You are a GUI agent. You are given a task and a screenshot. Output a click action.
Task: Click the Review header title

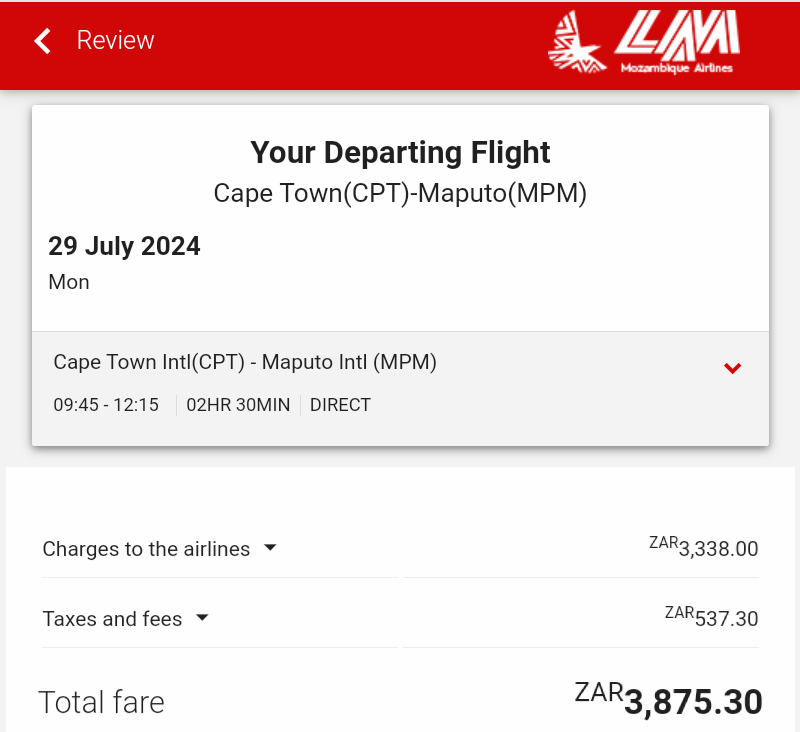115,40
